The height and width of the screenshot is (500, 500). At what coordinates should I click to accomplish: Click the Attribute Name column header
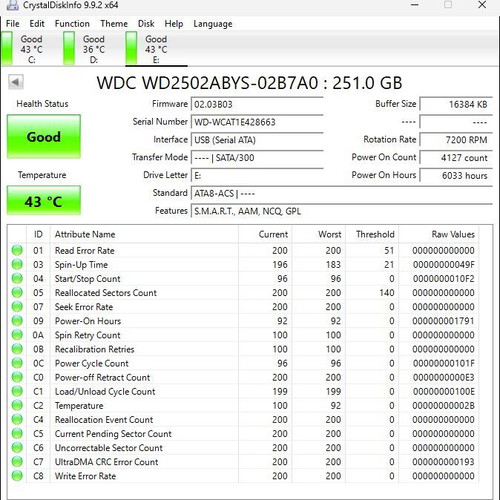click(x=144, y=234)
